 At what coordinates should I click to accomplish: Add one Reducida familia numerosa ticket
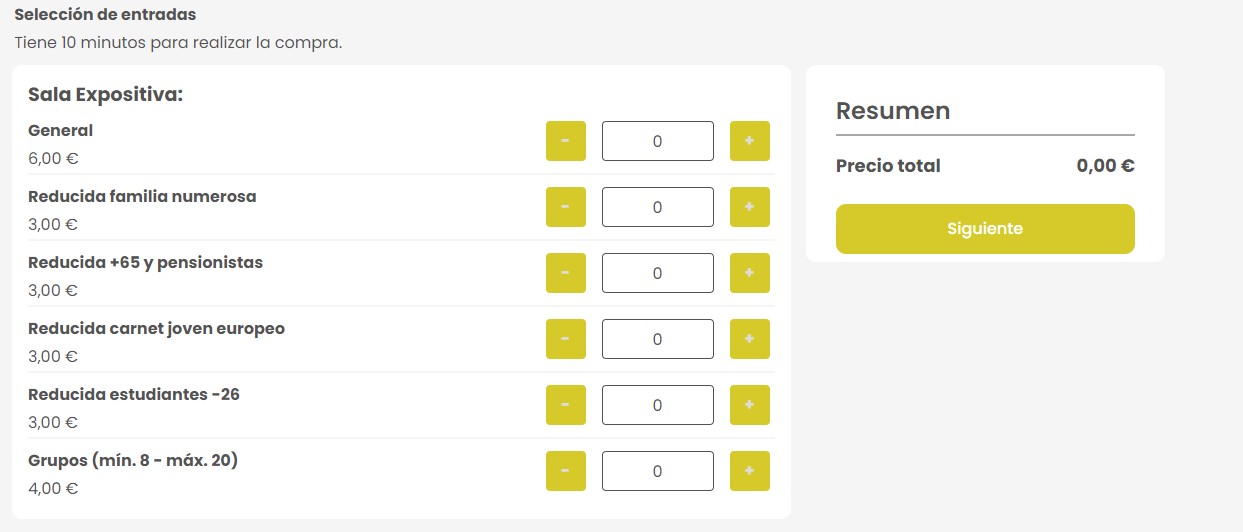point(750,207)
